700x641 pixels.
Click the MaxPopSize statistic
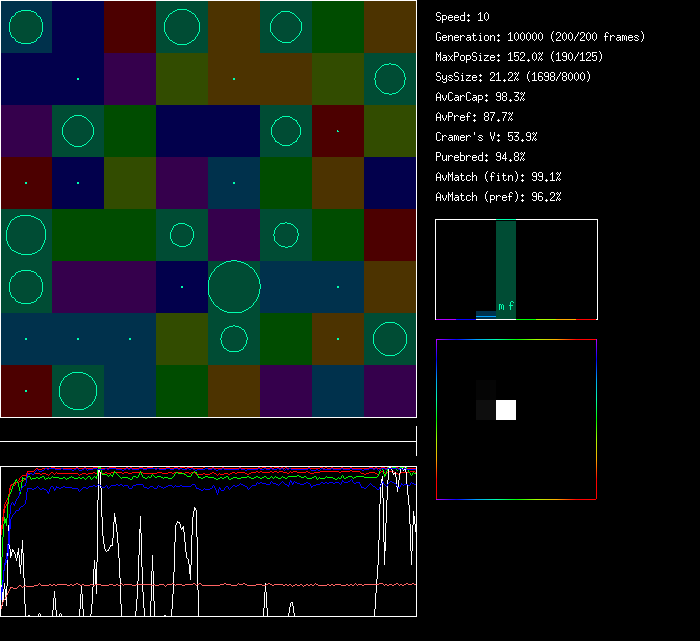tap(518, 57)
